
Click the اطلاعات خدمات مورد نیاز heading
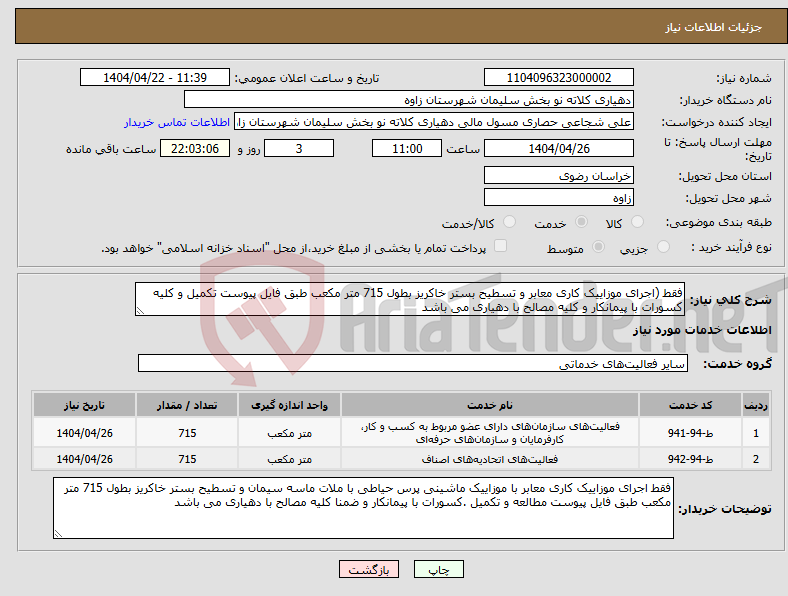tap(702, 330)
